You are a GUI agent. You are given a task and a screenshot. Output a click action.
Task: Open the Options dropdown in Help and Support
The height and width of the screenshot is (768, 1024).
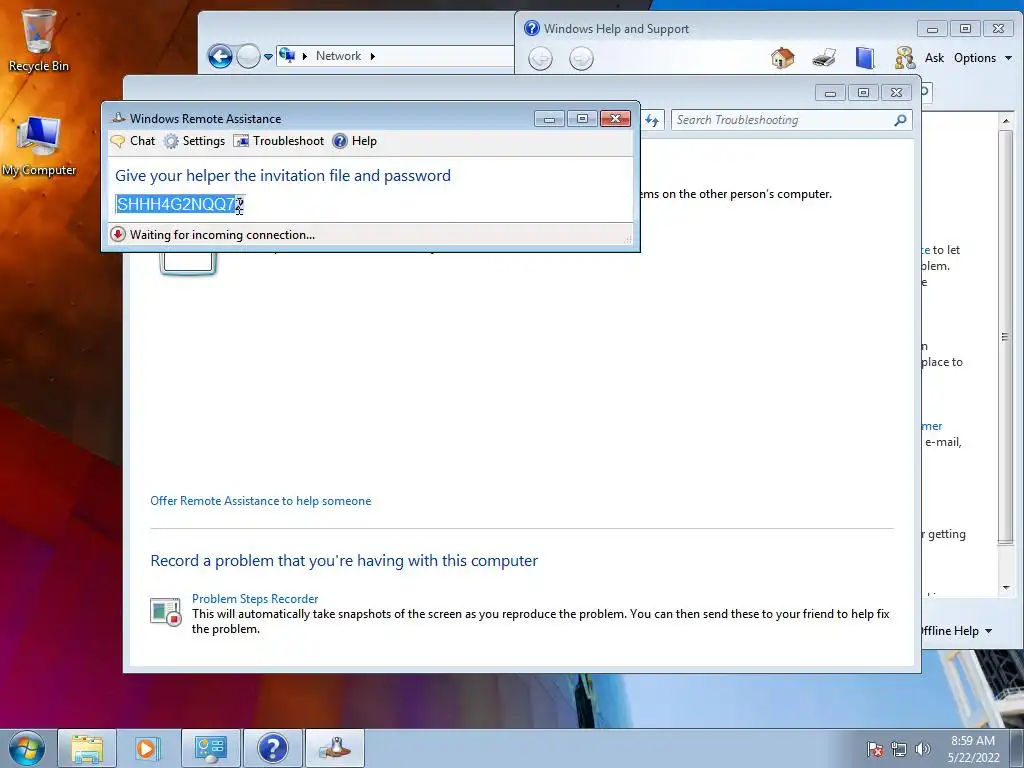(x=982, y=58)
